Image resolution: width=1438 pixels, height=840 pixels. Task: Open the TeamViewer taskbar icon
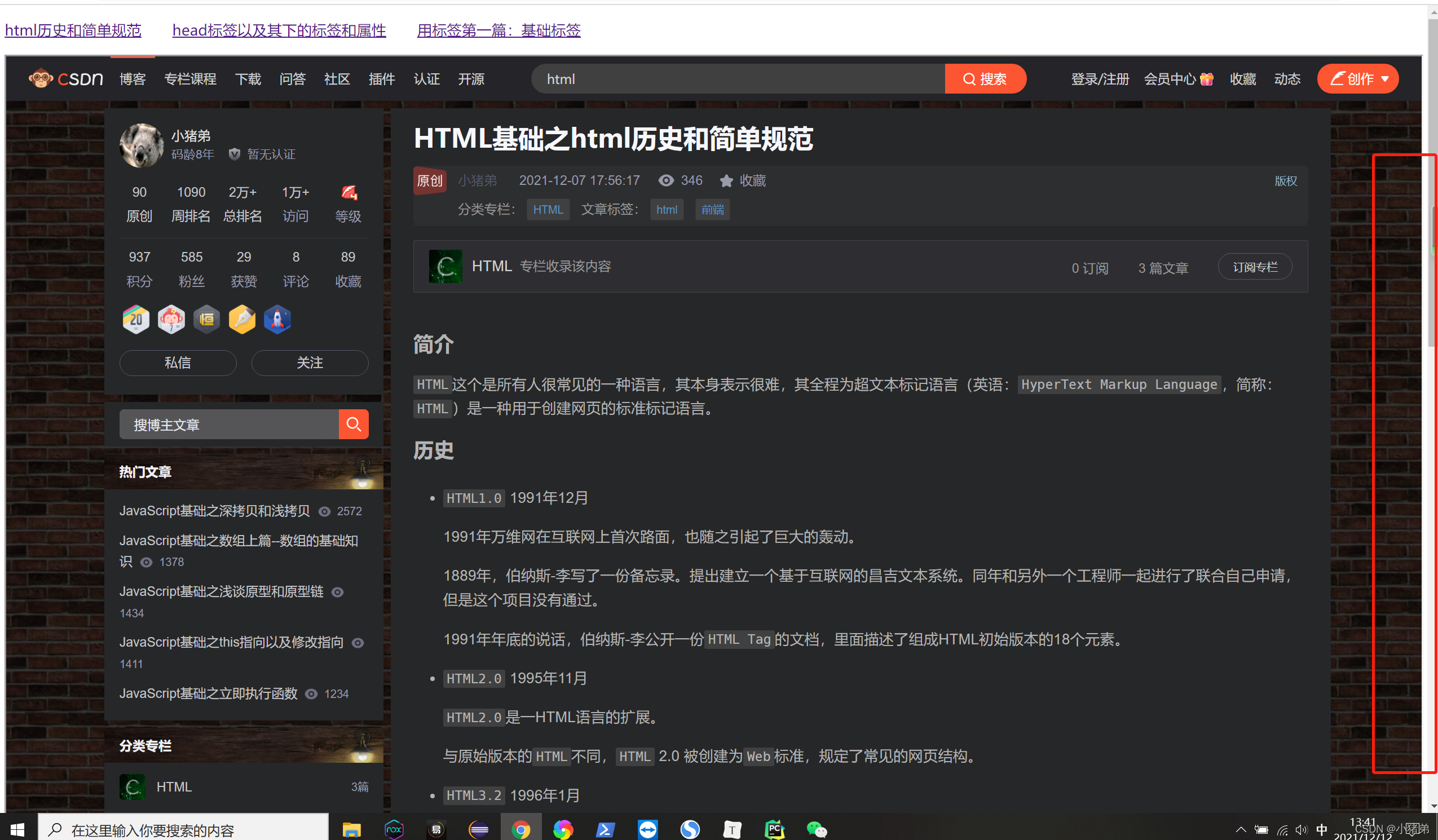648,829
